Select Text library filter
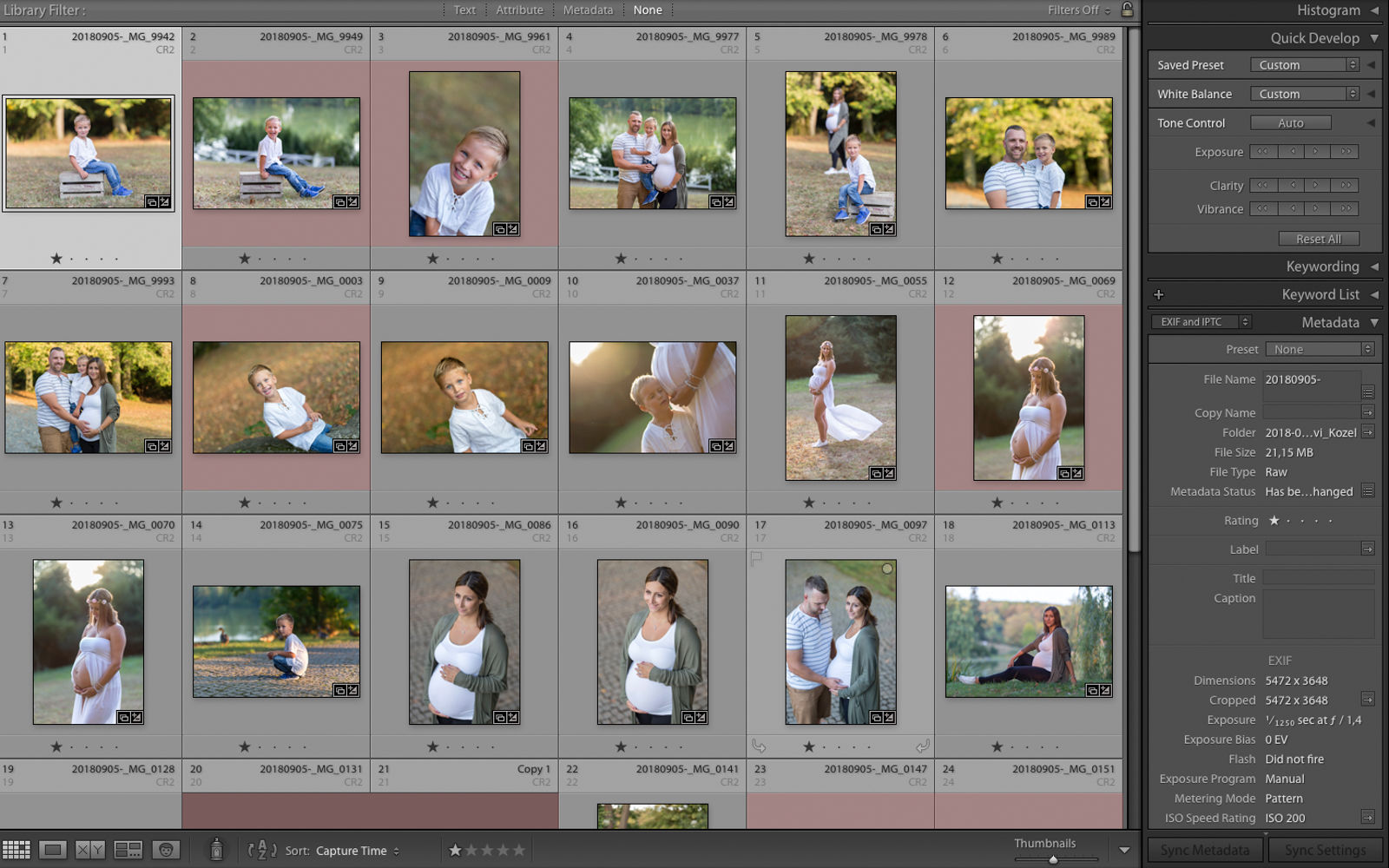The image size is (1389, 868). tap(464, 10)
